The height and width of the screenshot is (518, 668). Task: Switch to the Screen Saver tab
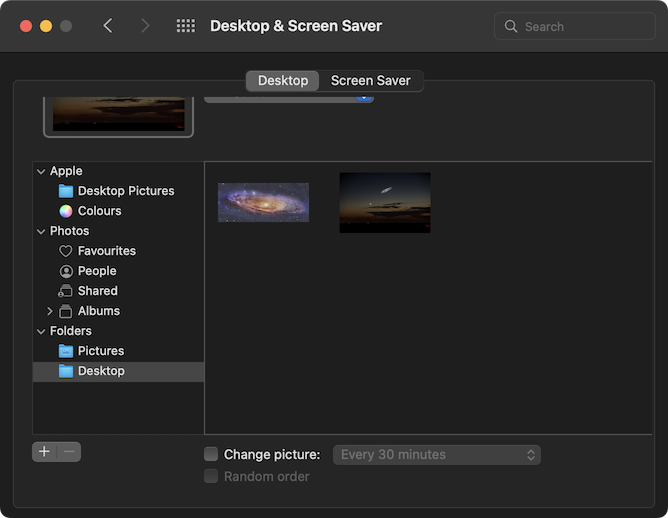371,81
